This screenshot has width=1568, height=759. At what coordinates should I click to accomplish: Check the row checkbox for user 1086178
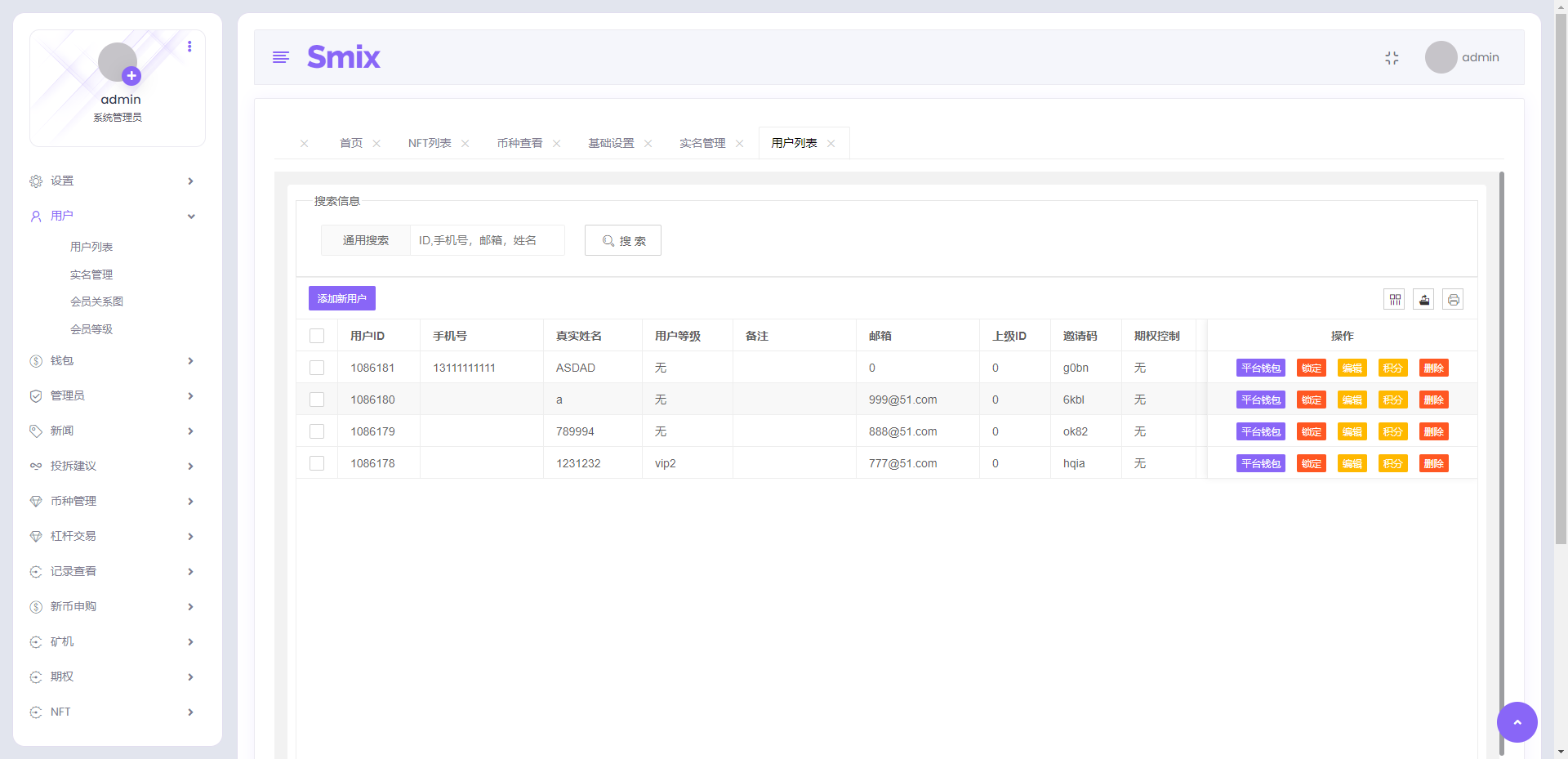pyautogui.click(x=317, y=463)
